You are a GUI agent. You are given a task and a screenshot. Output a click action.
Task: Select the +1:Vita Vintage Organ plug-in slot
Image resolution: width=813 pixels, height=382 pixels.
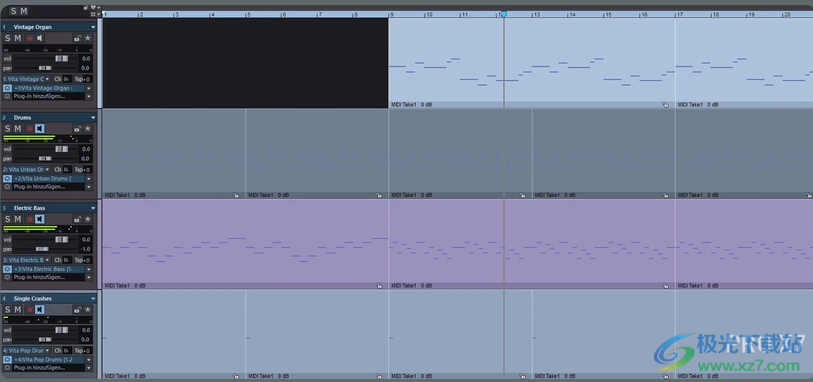(48, 88)
